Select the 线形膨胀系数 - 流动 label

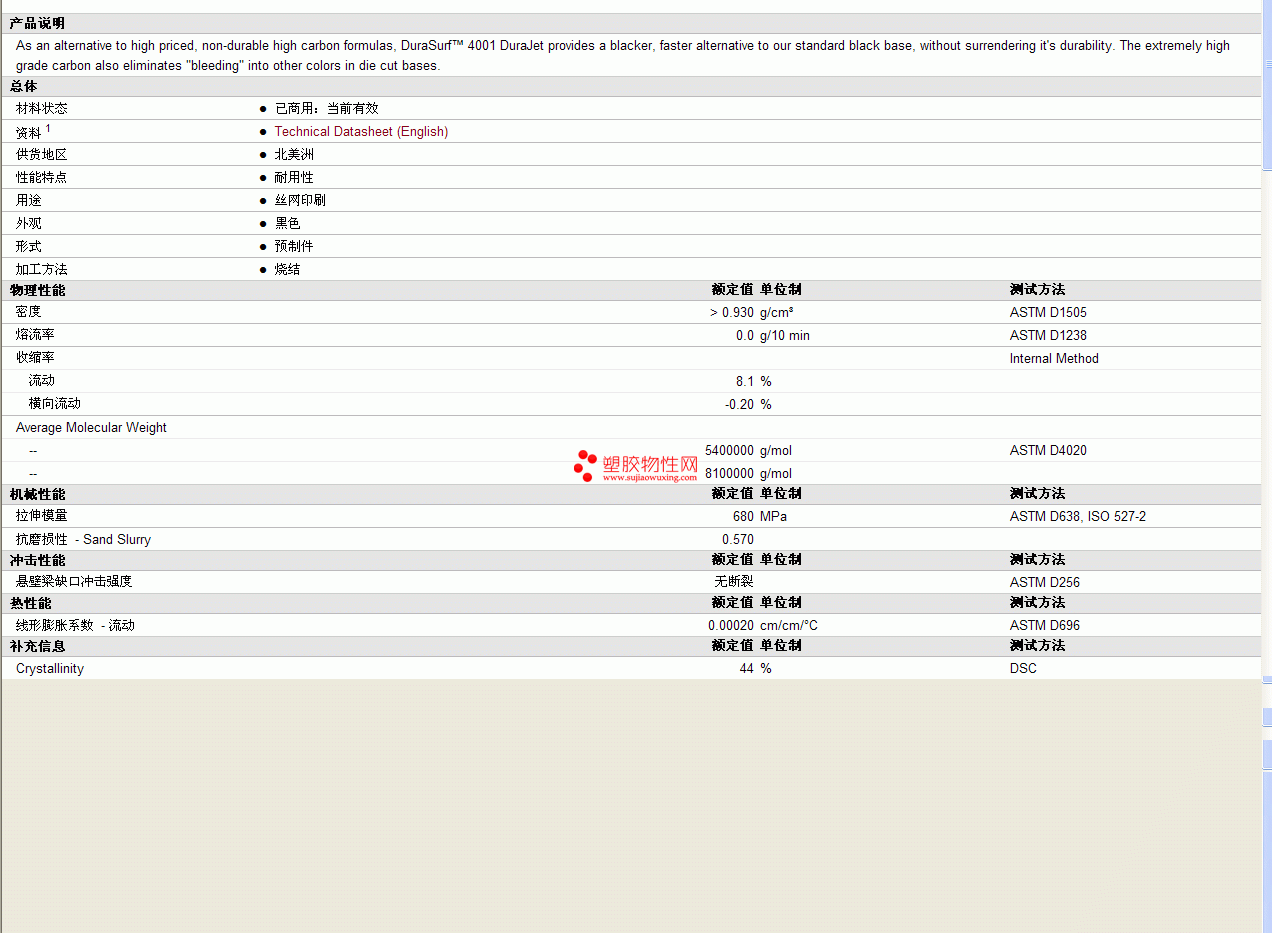pos(75,625)
